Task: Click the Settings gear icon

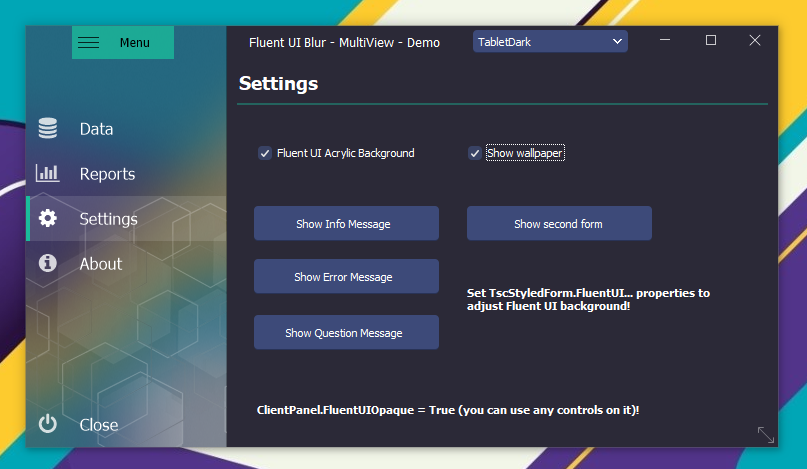Action: click(x=48, y=218)
